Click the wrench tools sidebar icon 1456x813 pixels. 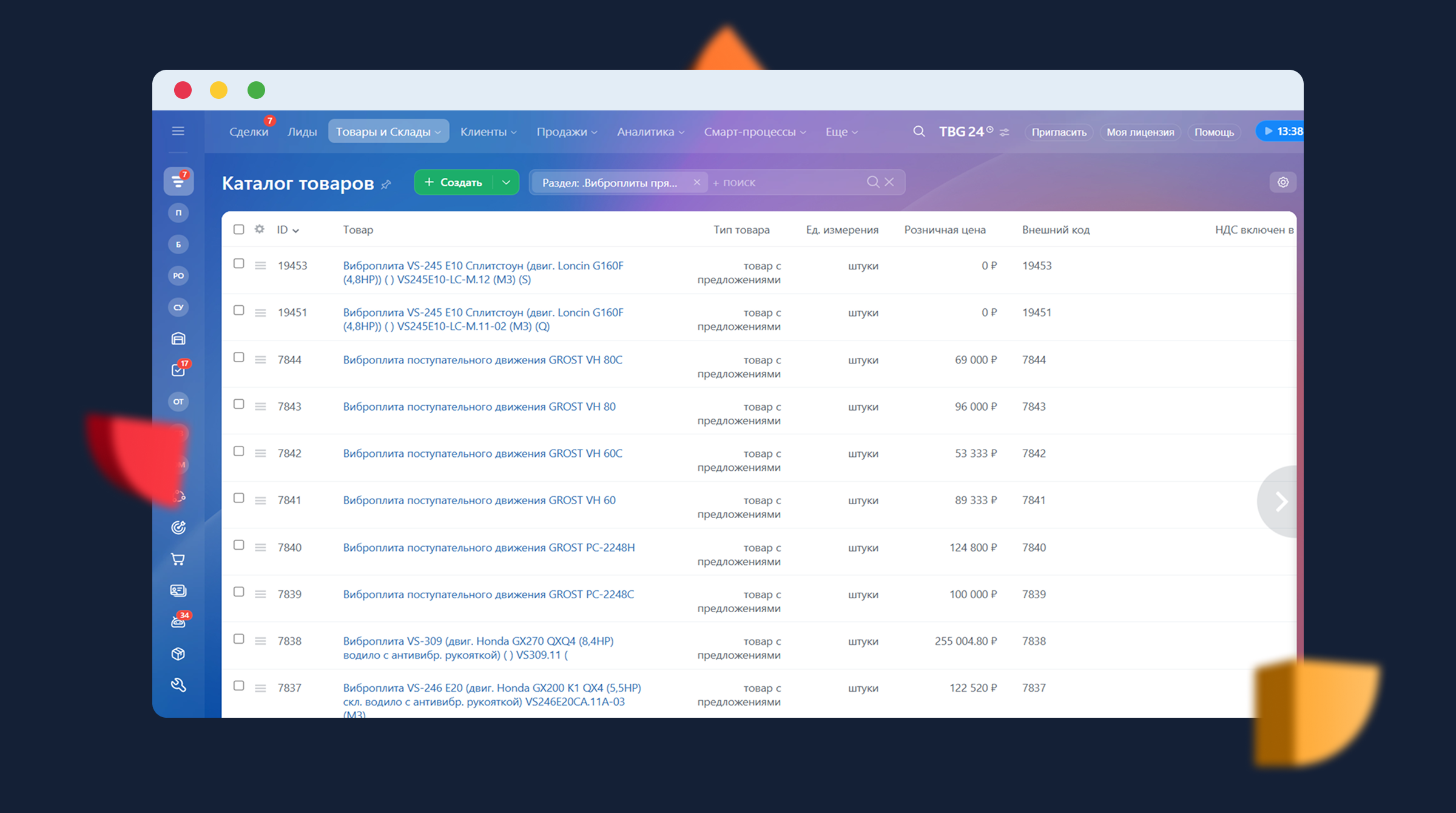pos(178,685)
